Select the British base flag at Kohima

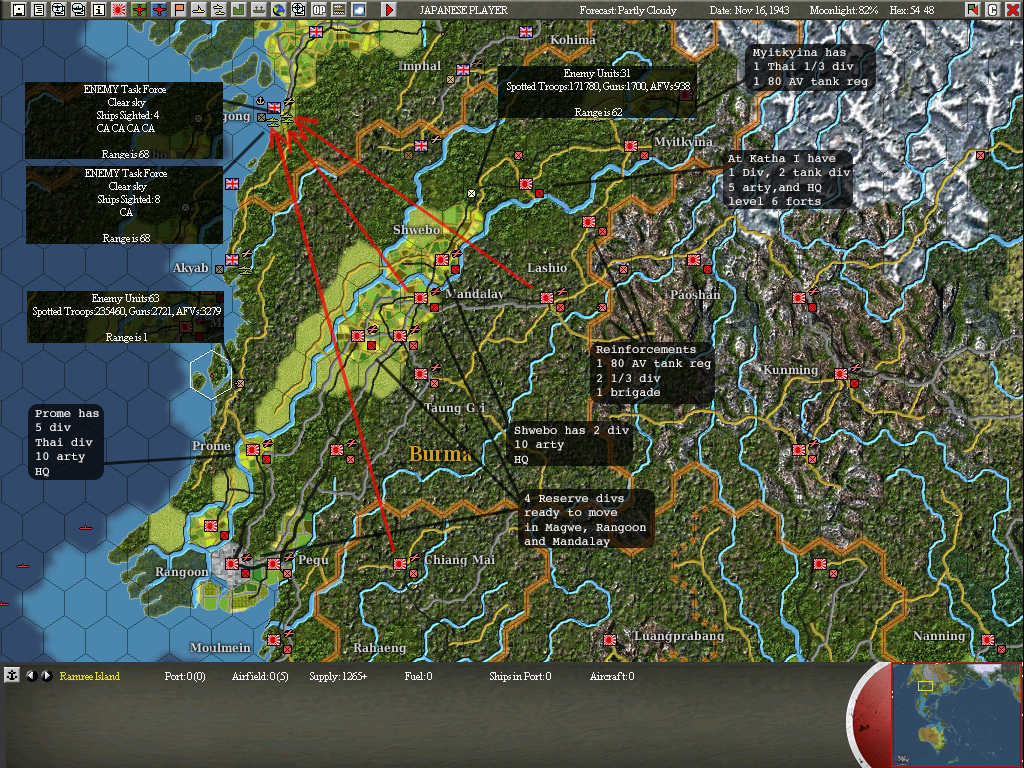point(526,32)
